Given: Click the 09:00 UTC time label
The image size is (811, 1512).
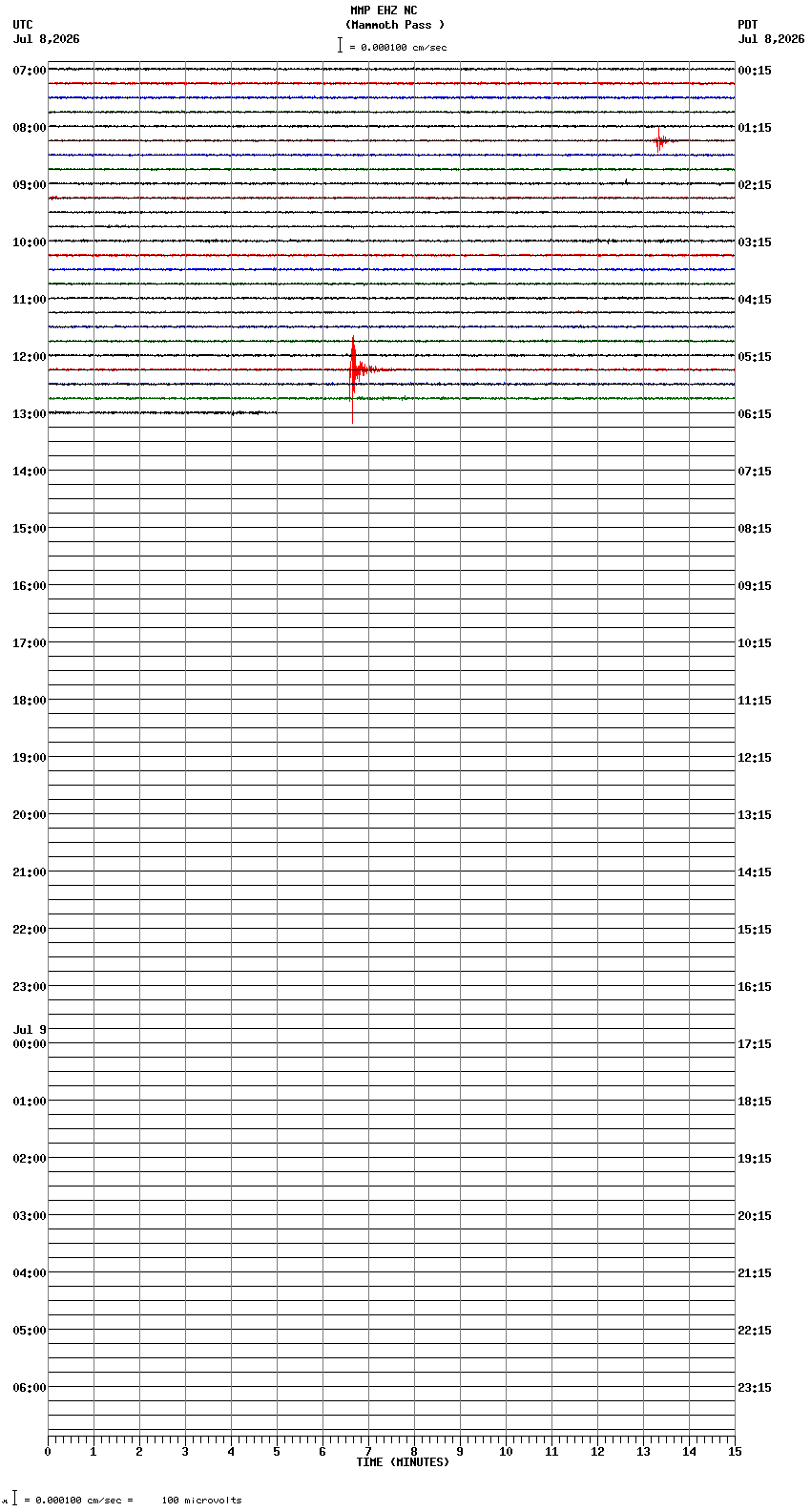Looking at the screenshot, I should (x=30, y=185).
